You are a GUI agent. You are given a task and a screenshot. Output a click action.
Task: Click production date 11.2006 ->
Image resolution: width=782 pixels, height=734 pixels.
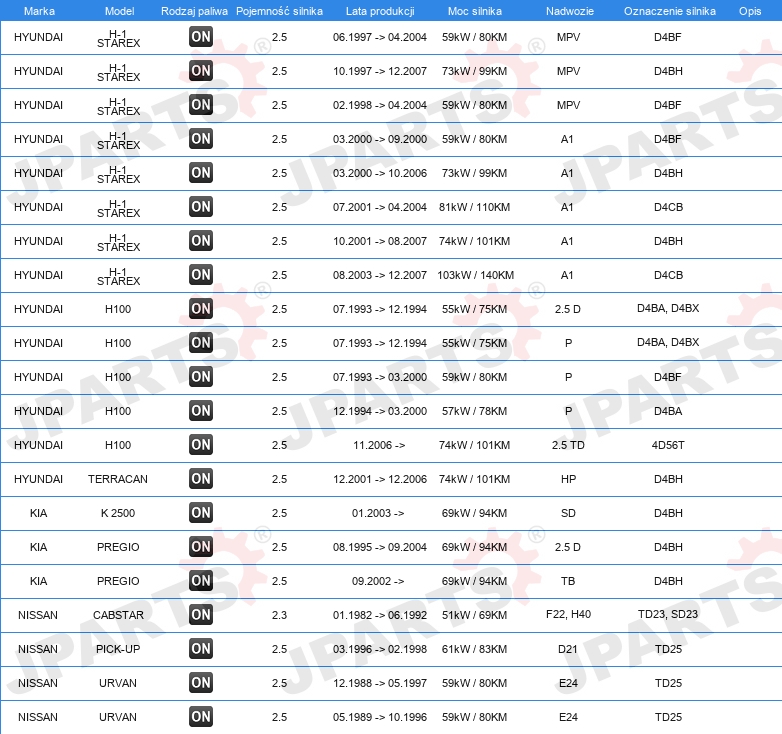tap(379, 445)
